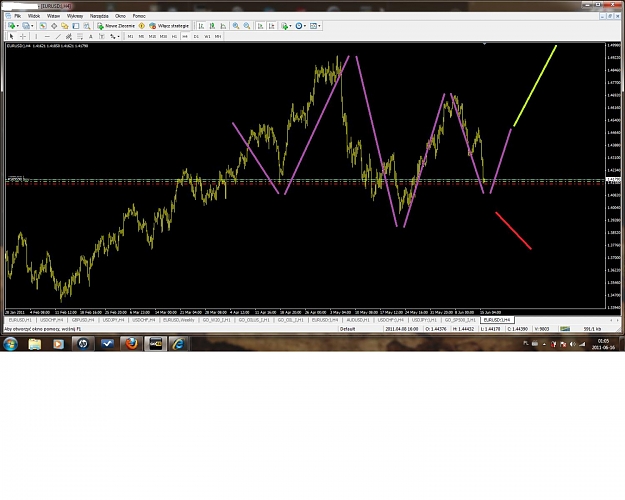This screenshot has height=500, width=625.
Task: Zoom in on the chart
Action: (236, 26)
